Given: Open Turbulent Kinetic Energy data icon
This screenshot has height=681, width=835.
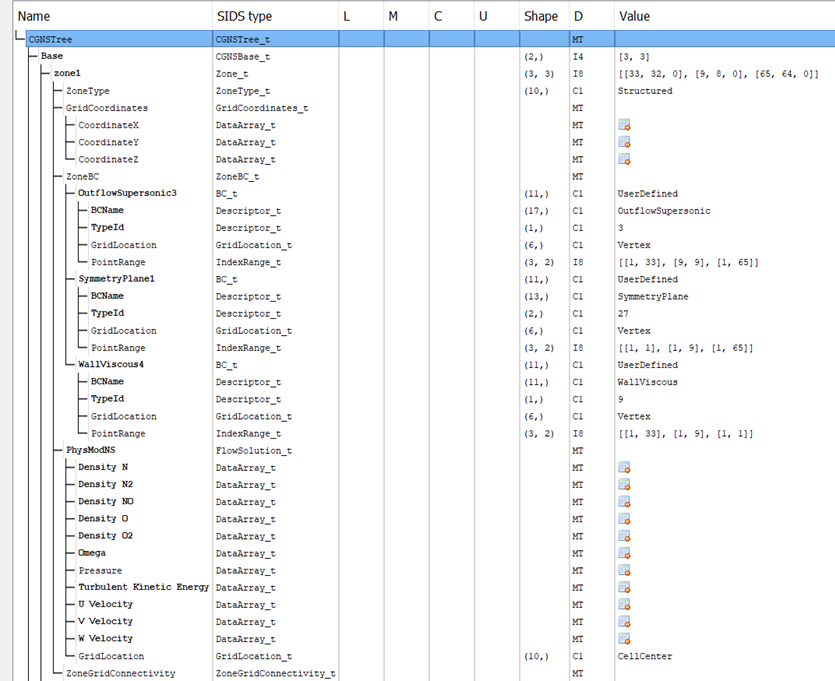Looking at the screenshot, I should click(x=624, y=587).
